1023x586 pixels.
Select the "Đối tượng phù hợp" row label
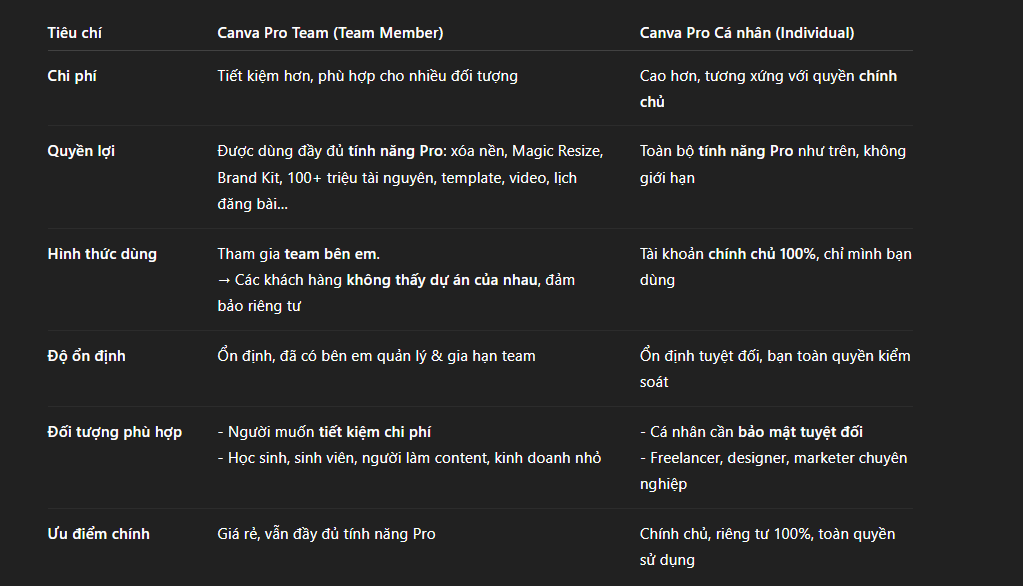(115, 432)
